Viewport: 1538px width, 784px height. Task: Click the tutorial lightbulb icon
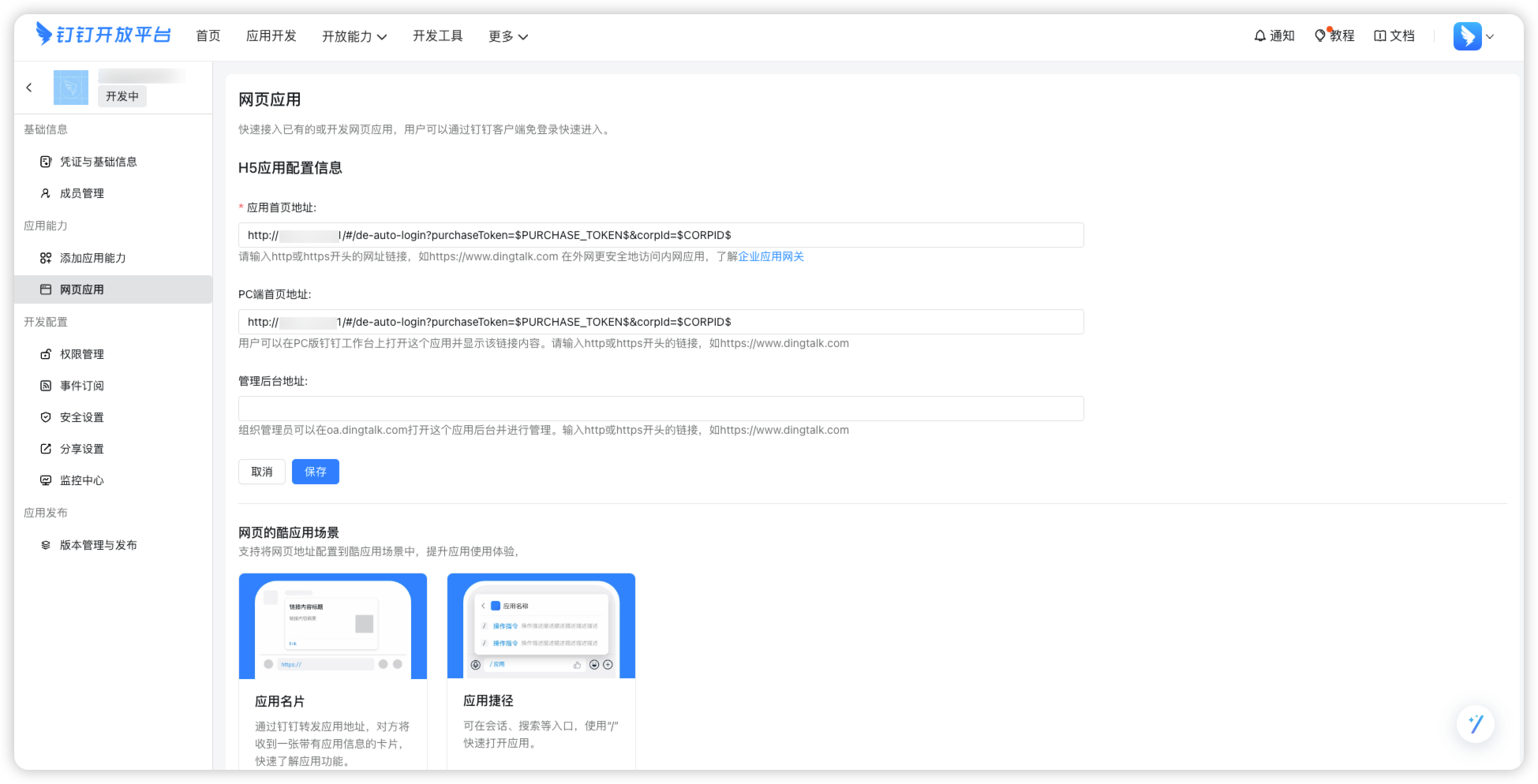(1320, 35)
